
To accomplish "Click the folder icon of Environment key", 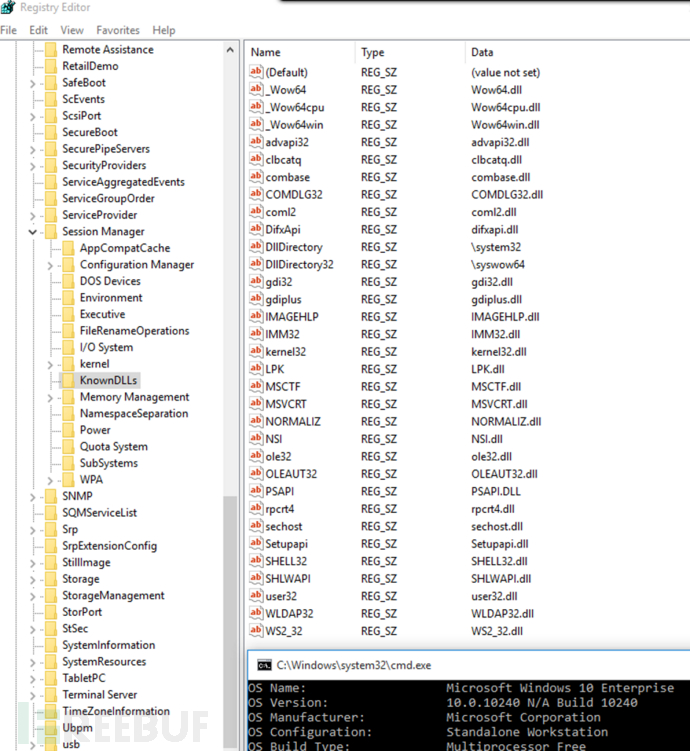I will (x=68, y=298).
